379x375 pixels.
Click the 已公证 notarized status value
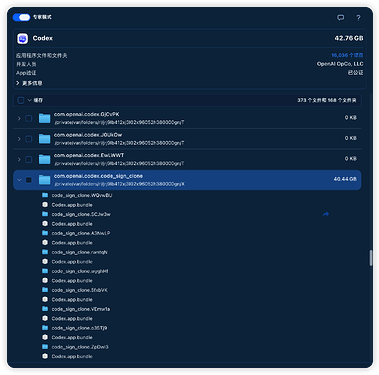[356, 73]
